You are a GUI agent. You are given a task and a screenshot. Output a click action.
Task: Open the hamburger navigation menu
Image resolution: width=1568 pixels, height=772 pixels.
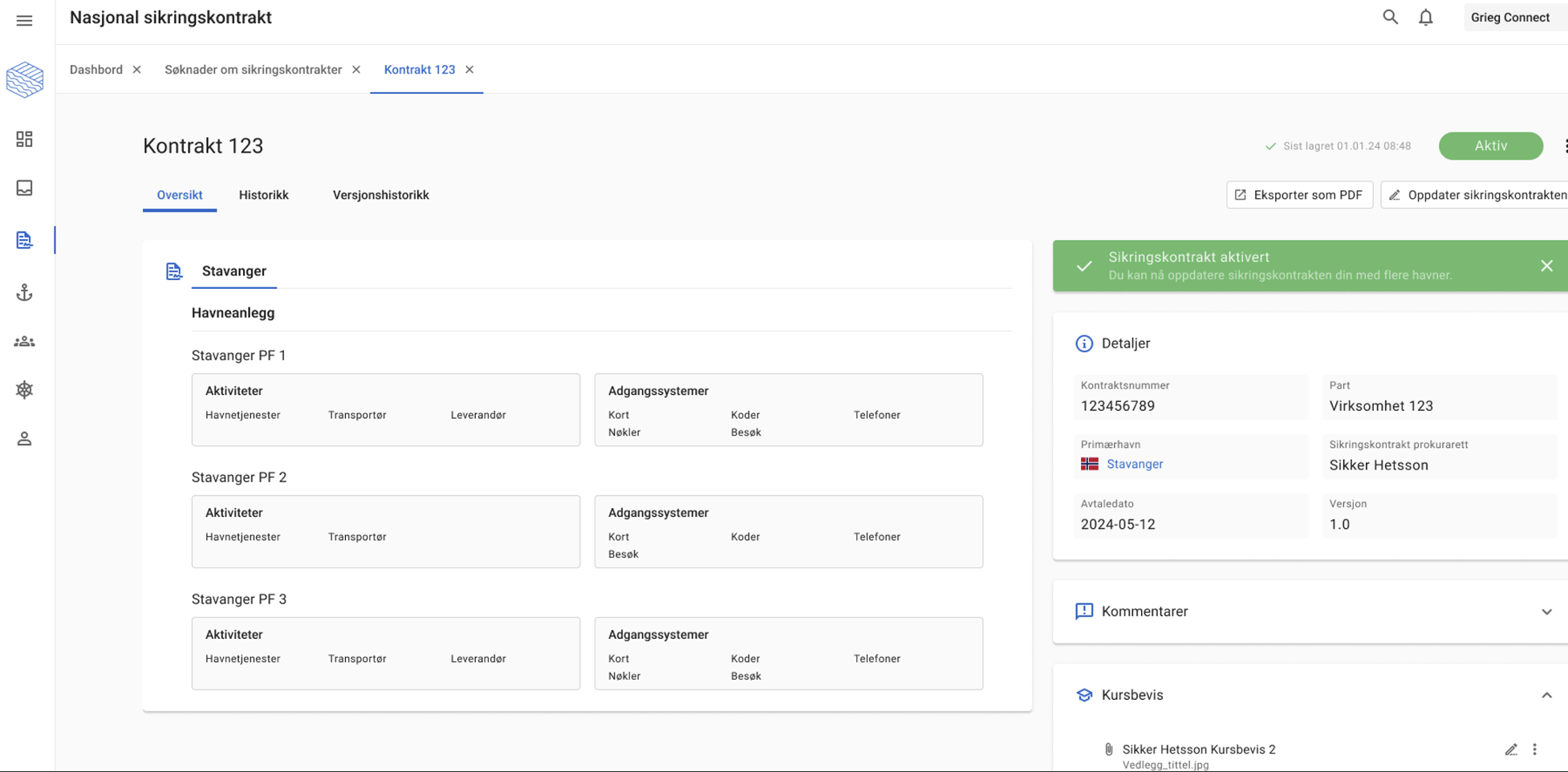24,20
